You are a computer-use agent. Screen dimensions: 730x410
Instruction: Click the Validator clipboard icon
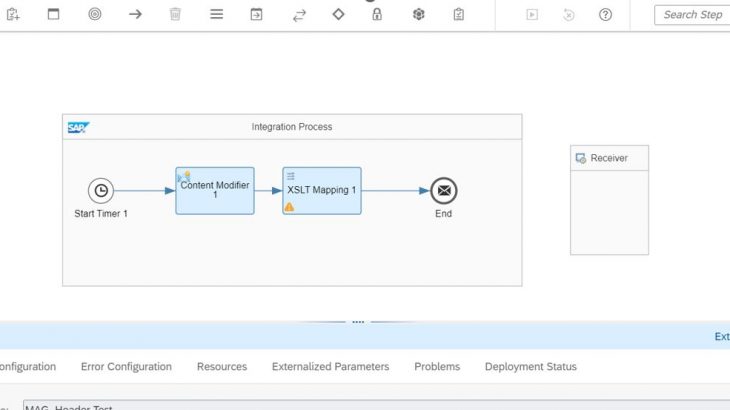458,15
